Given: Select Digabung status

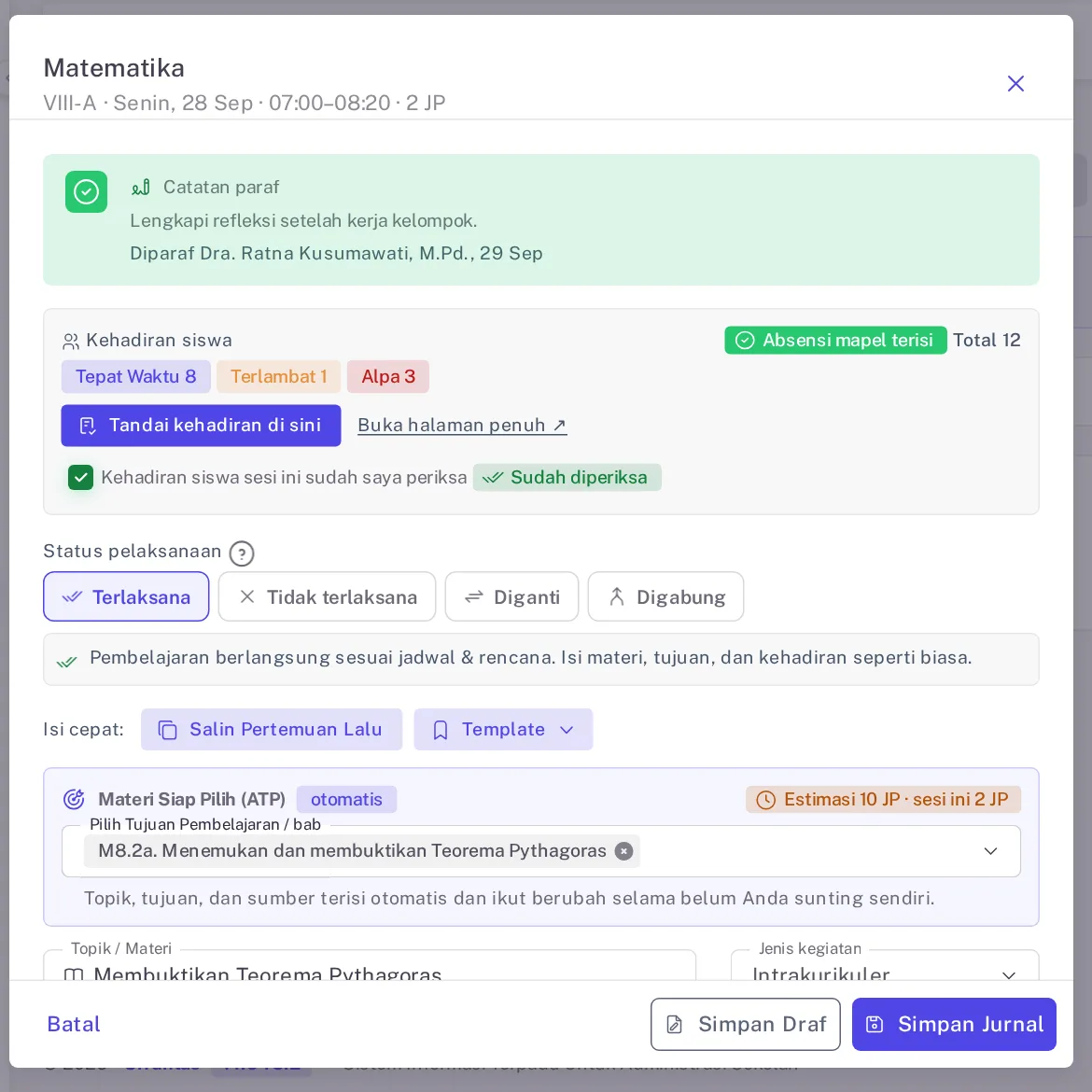Looking at the screenshot, I should click(665, 596).
